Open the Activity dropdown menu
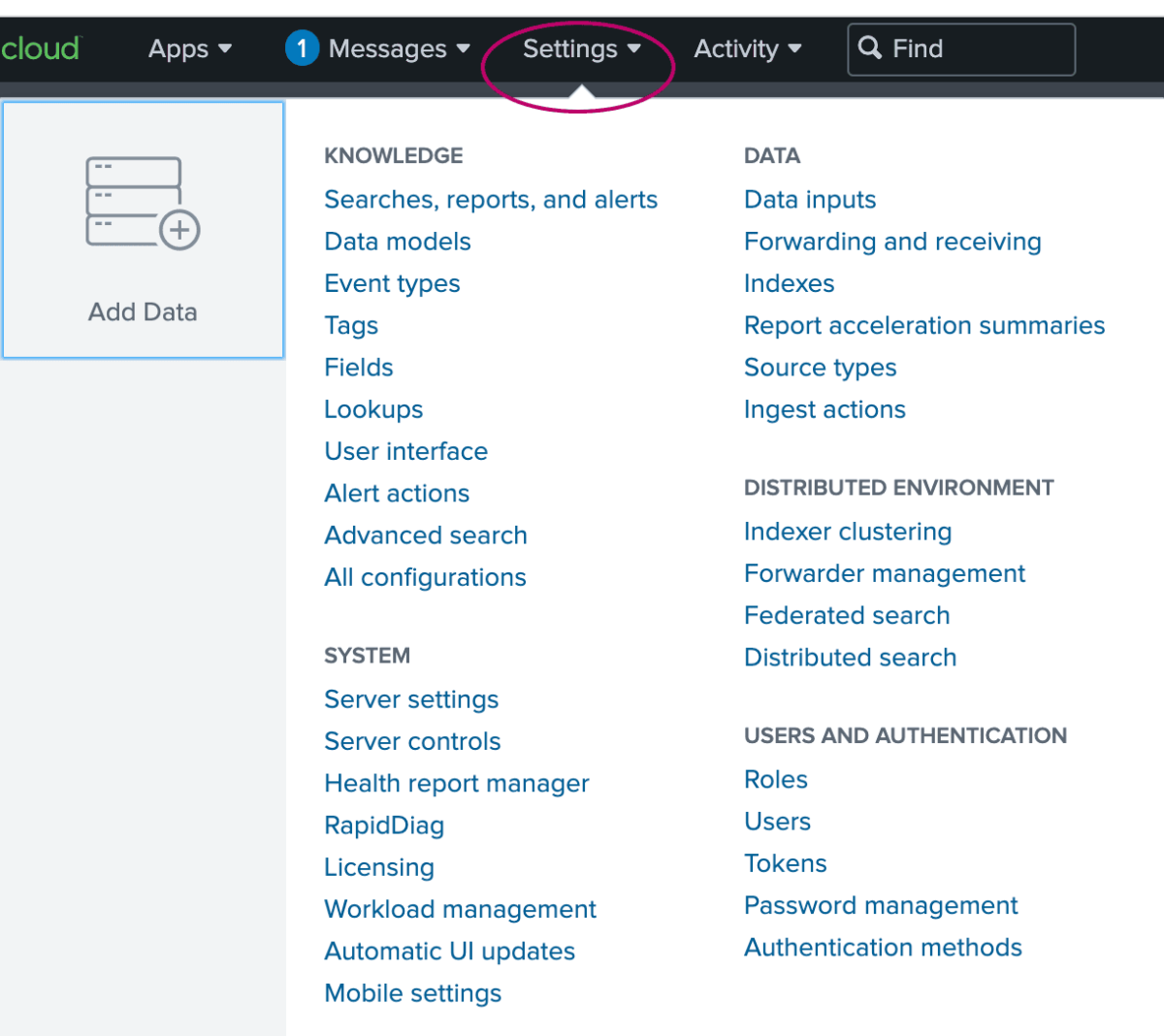Viewport: 1164px width, 1036px height. click(748, 49)
